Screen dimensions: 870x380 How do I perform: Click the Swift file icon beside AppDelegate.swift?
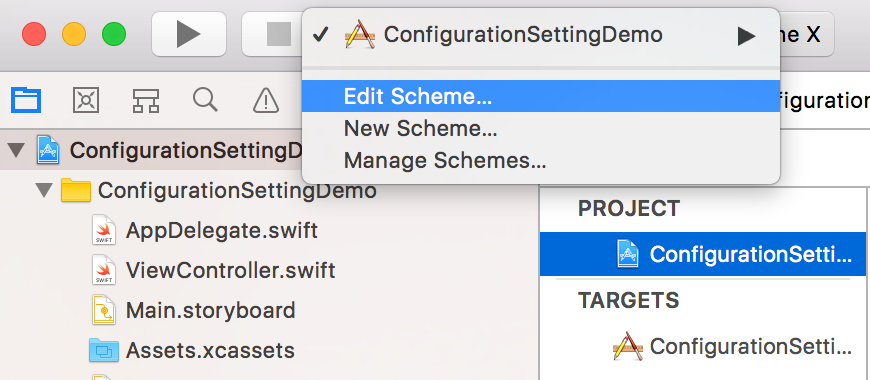tap(104, 230)
